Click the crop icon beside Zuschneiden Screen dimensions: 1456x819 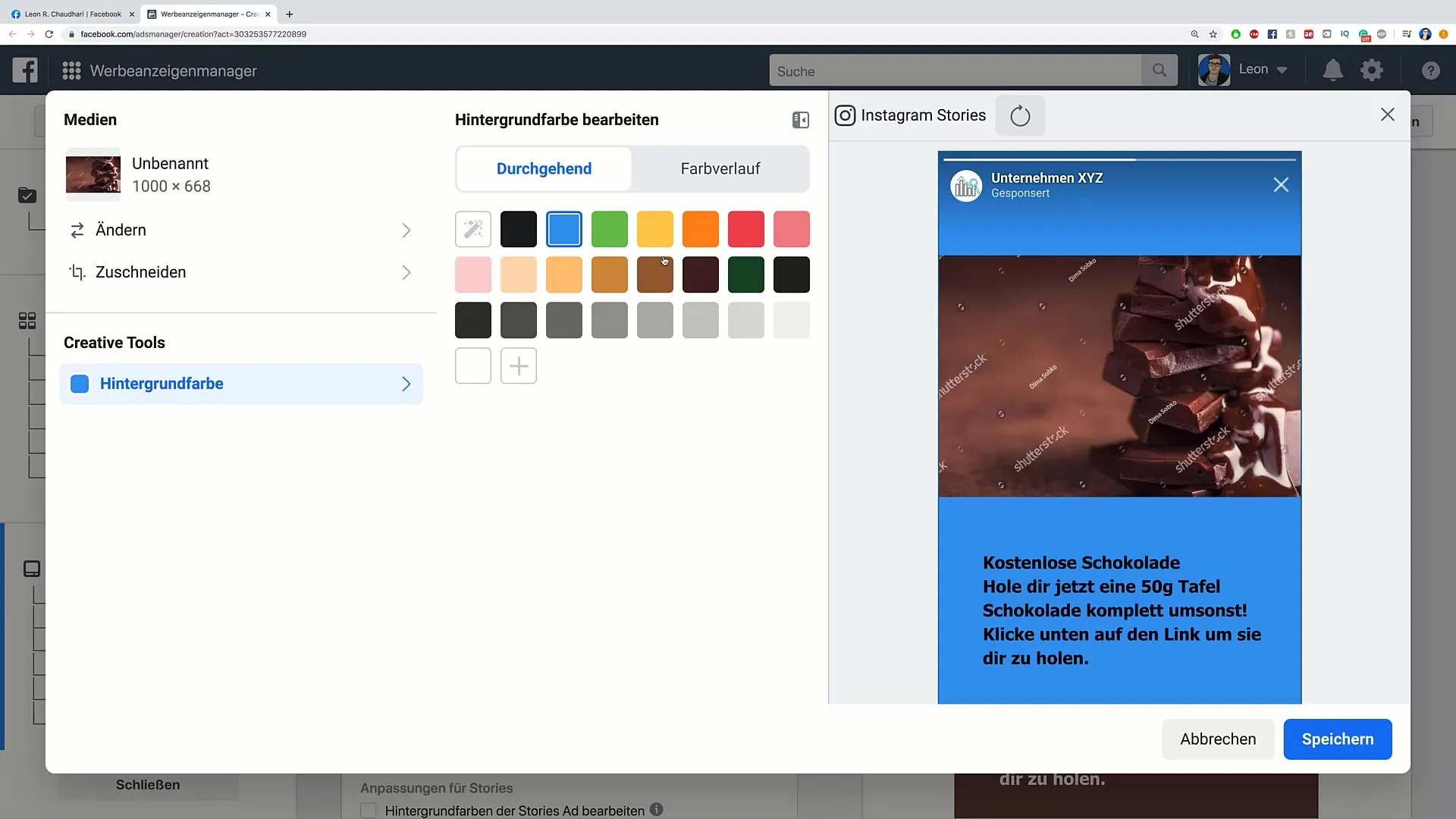[77, 272]
